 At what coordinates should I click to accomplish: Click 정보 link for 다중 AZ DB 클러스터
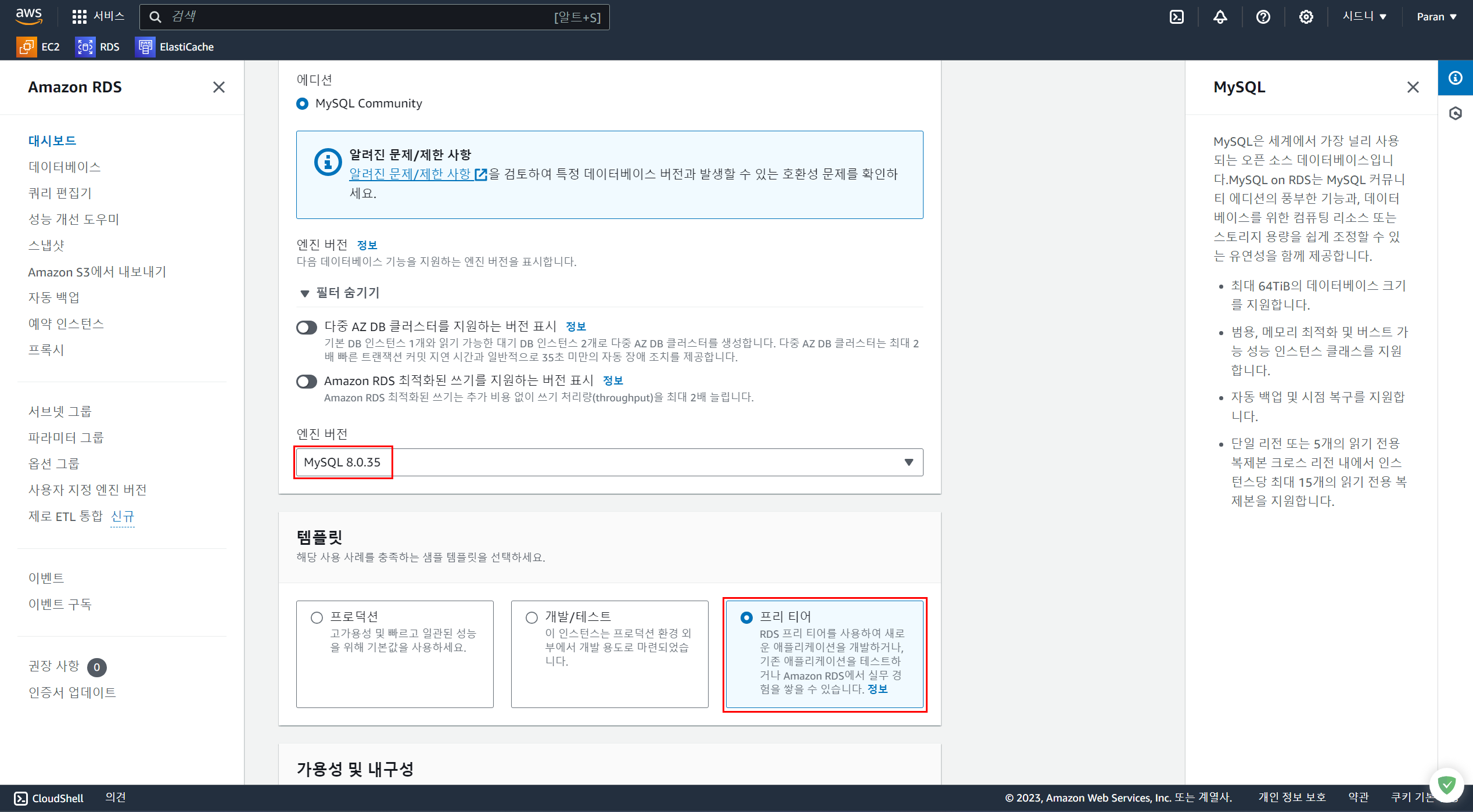coord(576,327)
